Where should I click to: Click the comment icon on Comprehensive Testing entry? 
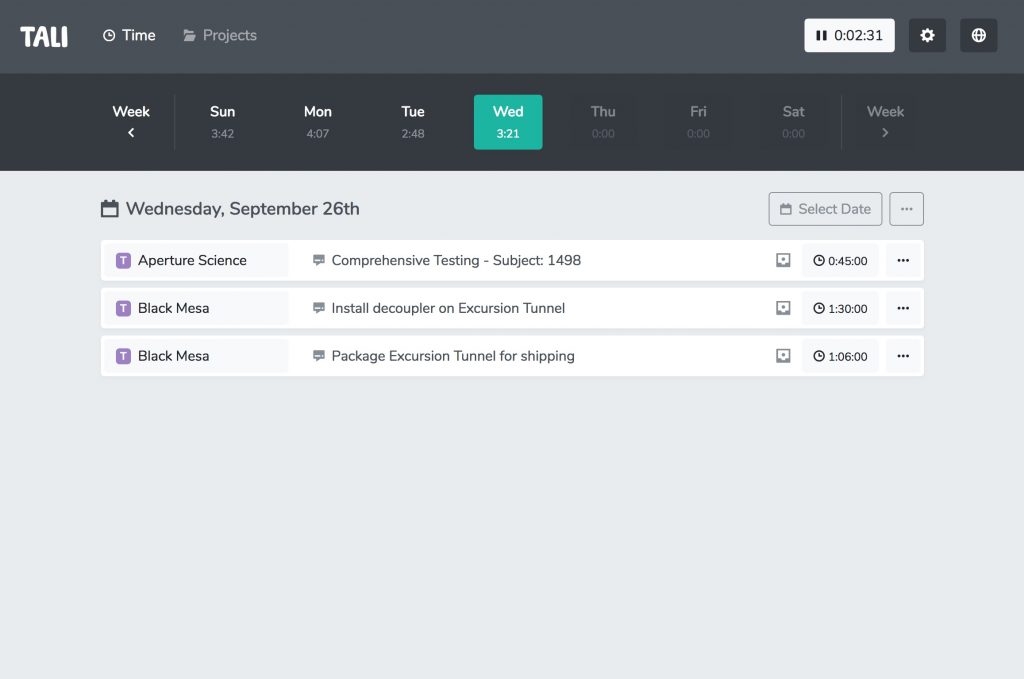click(318, 259)
